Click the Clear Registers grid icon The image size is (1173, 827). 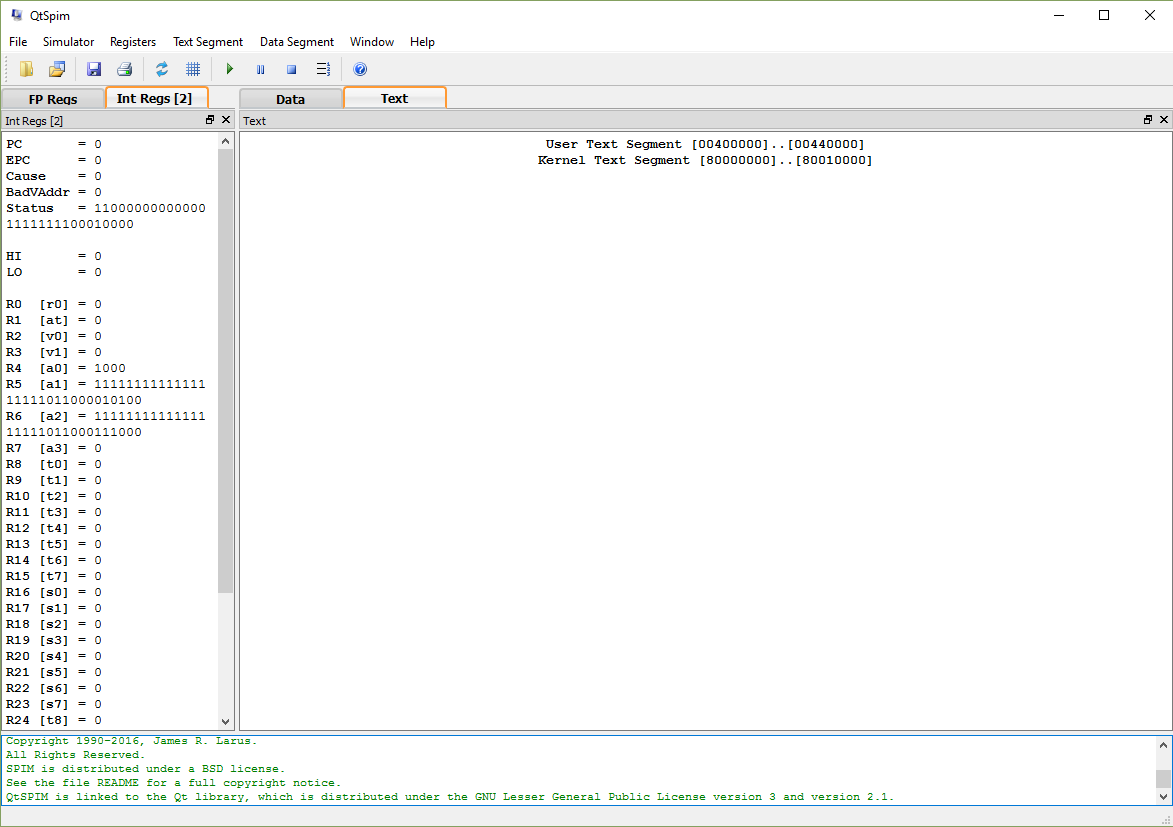click(193, 69)
